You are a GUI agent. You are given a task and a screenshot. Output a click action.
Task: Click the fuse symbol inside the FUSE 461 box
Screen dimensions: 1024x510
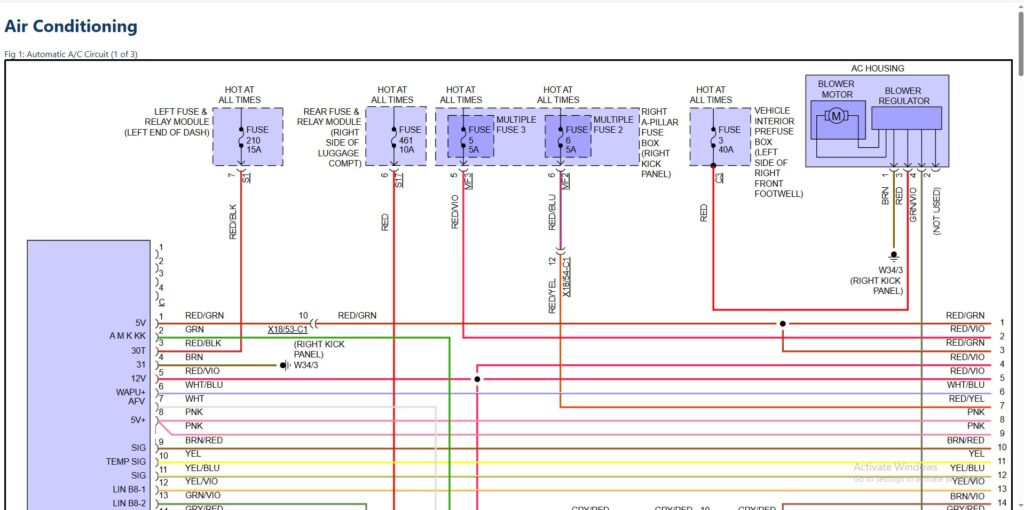(394, 136)
